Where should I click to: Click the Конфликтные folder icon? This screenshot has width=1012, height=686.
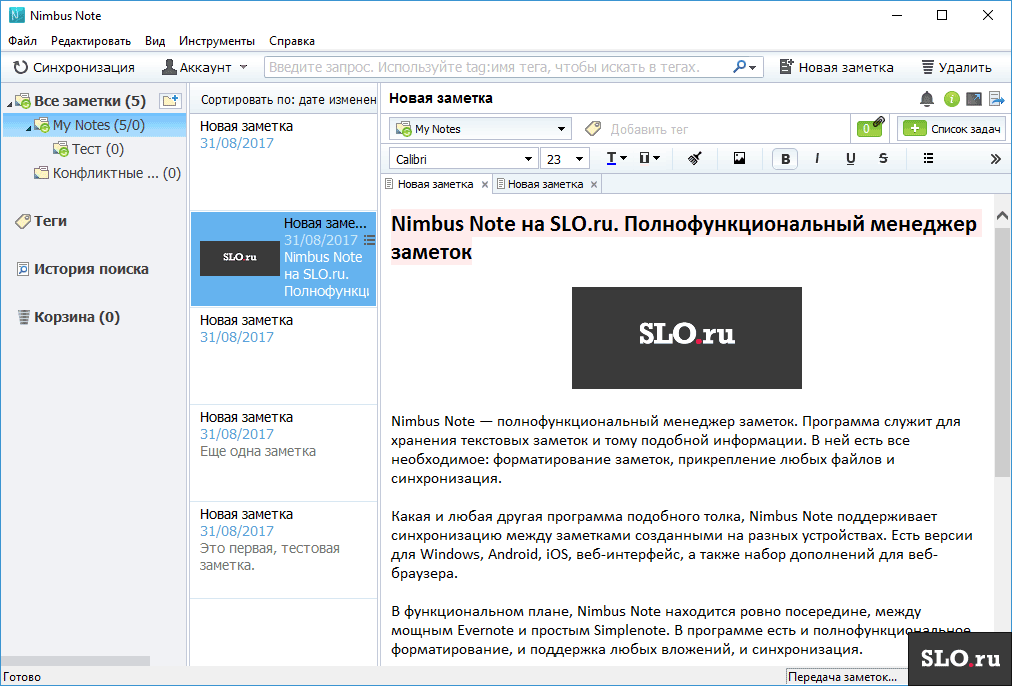41,173
